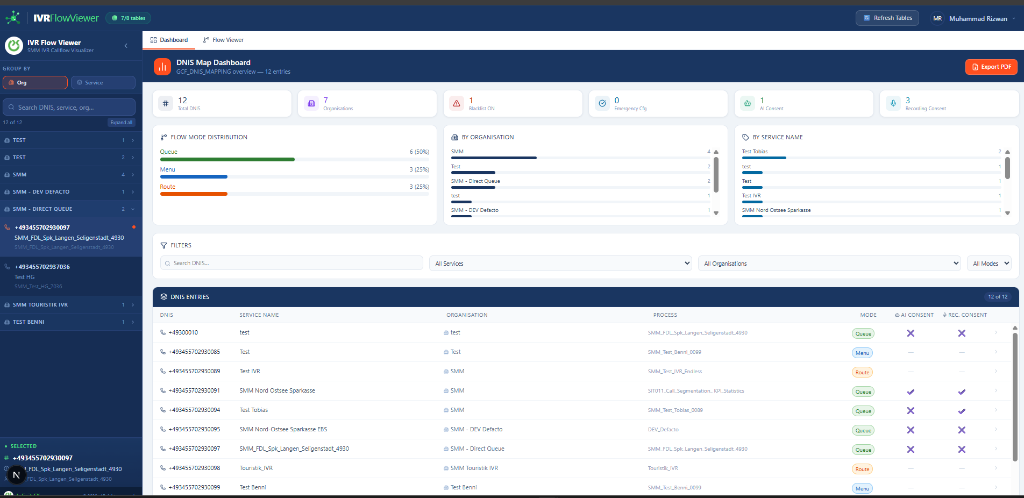Click the red warning Blacklist card icon

(457, 103)
